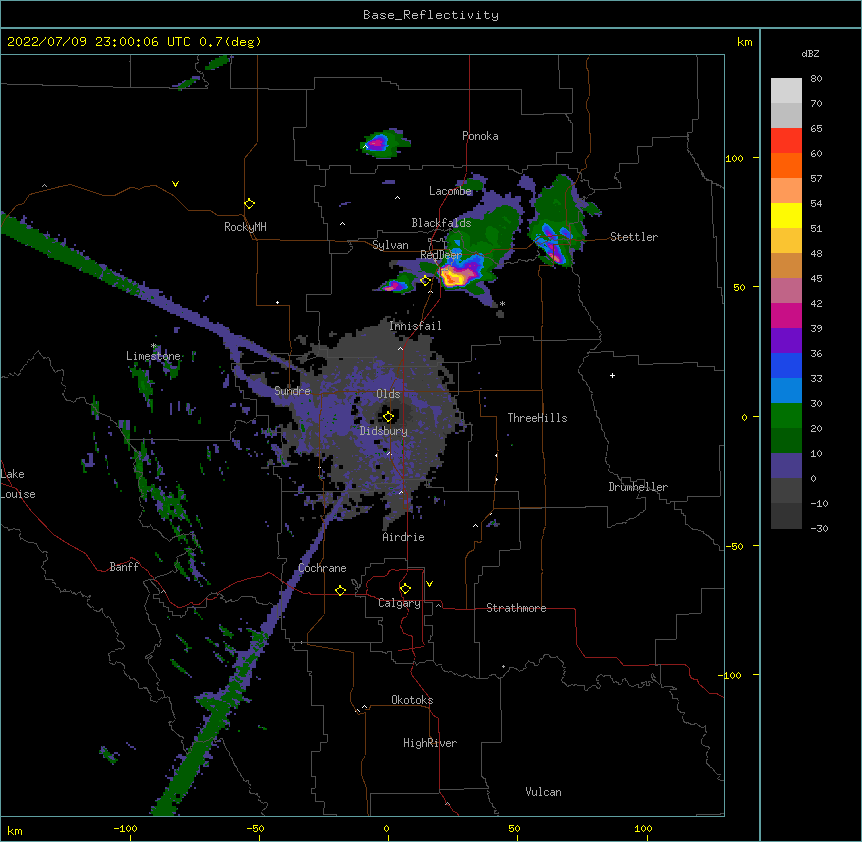Pick the slate purple 10-0 dBZ legend swatch
The image size is (862, 842).
coord(786,466)
